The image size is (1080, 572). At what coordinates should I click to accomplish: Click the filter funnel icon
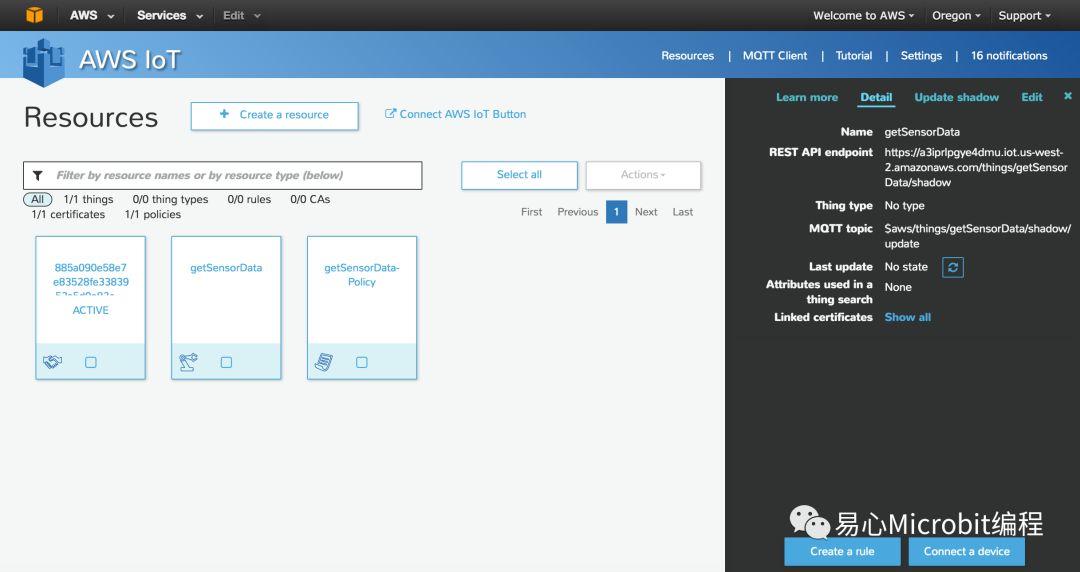(38, 176)
